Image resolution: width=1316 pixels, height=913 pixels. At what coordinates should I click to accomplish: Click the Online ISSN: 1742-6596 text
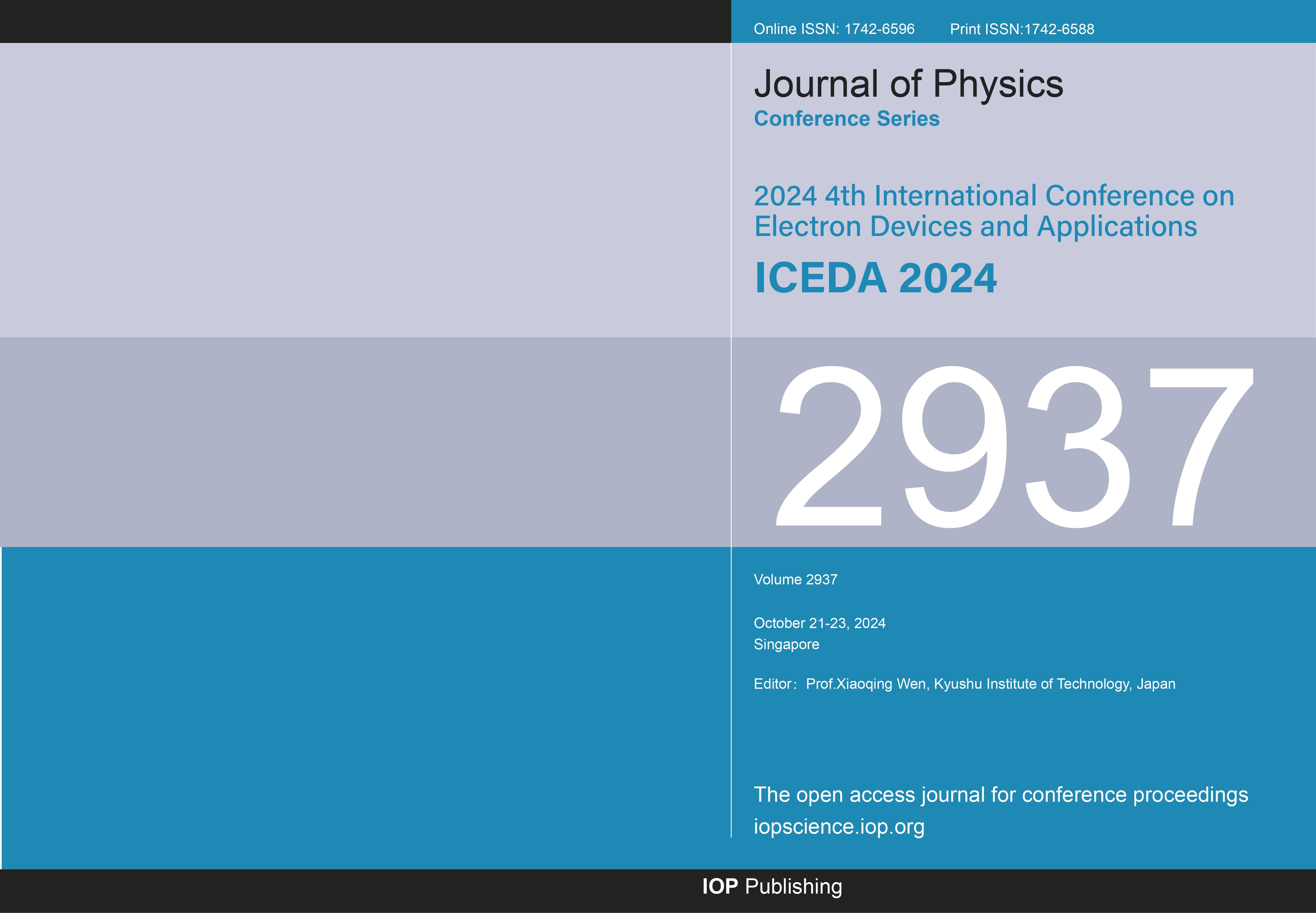click(834, 29)
